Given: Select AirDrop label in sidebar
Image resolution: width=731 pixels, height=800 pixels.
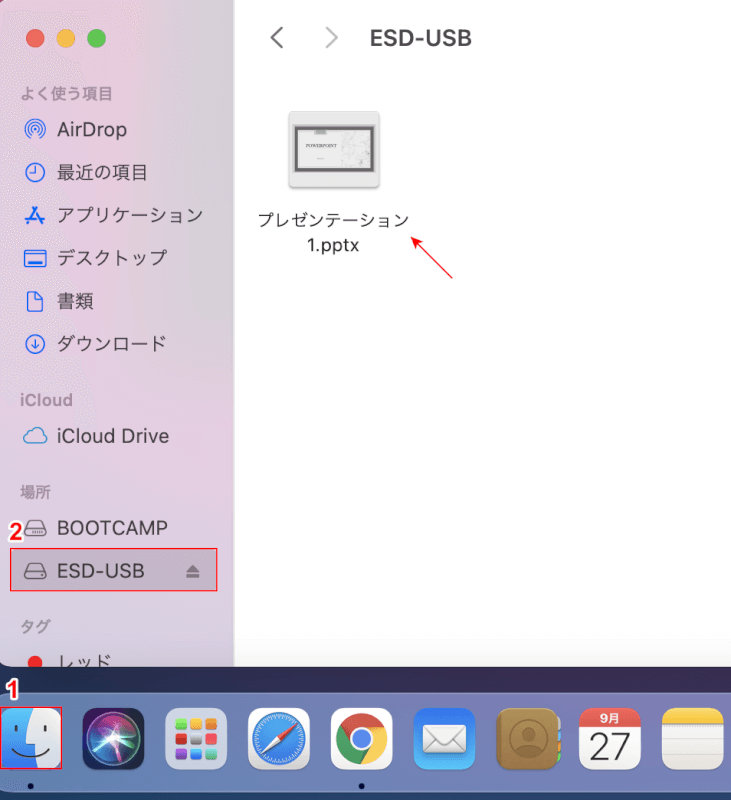Looking at the screenshot, I should [92, 130].
